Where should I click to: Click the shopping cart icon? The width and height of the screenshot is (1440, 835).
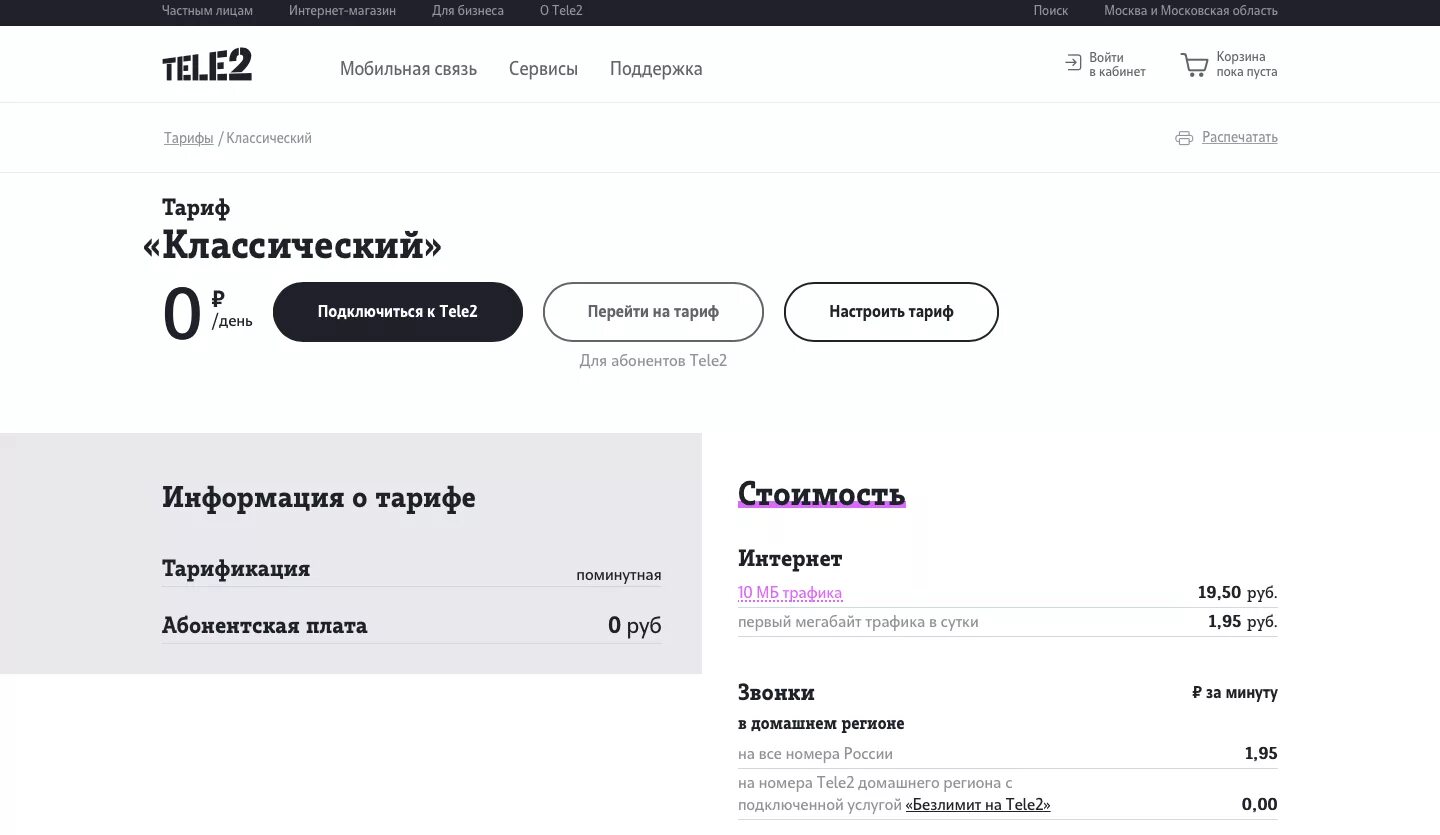point(1194,65)
